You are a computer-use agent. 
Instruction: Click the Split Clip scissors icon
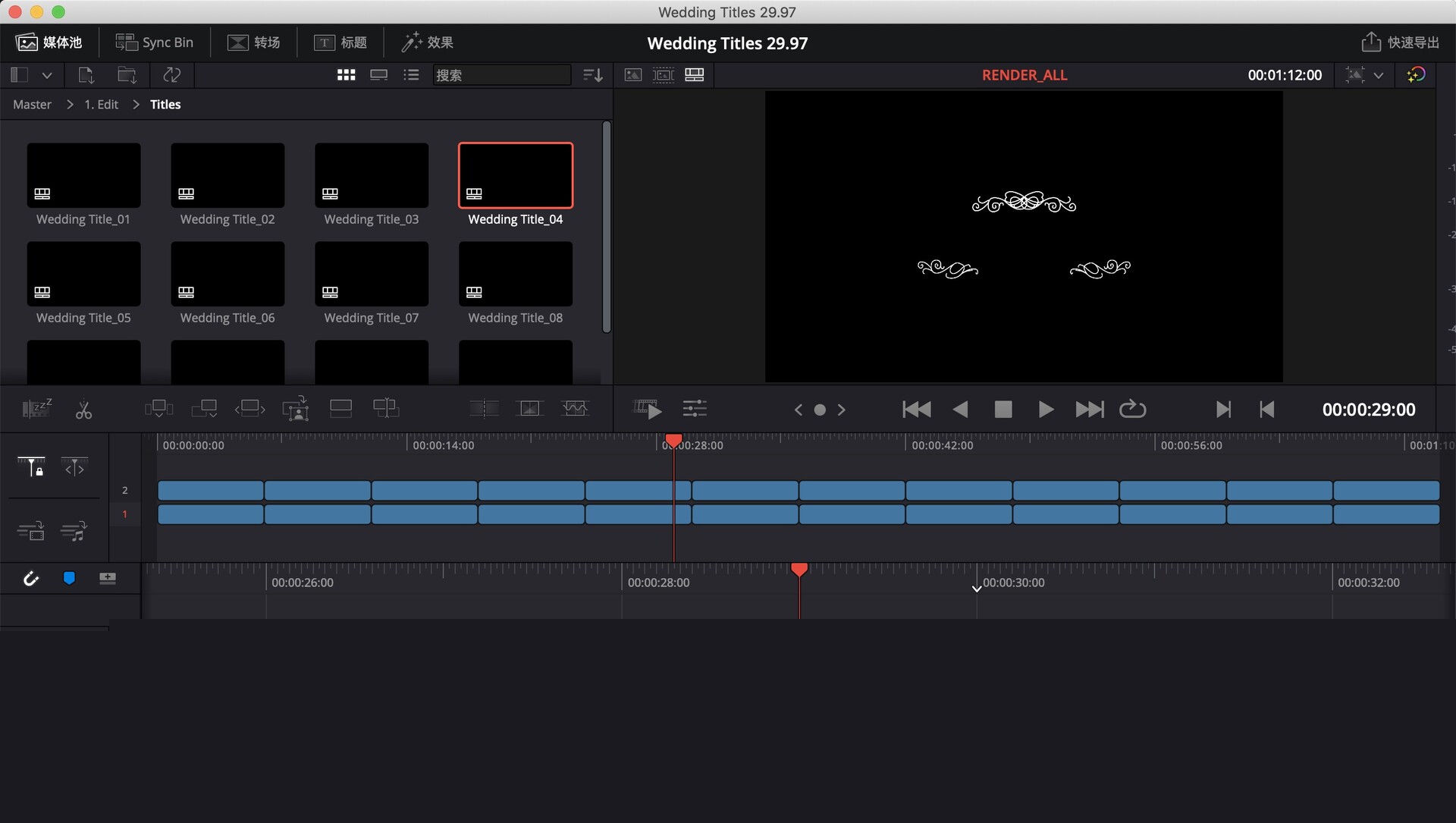click(x=83, y=410)
